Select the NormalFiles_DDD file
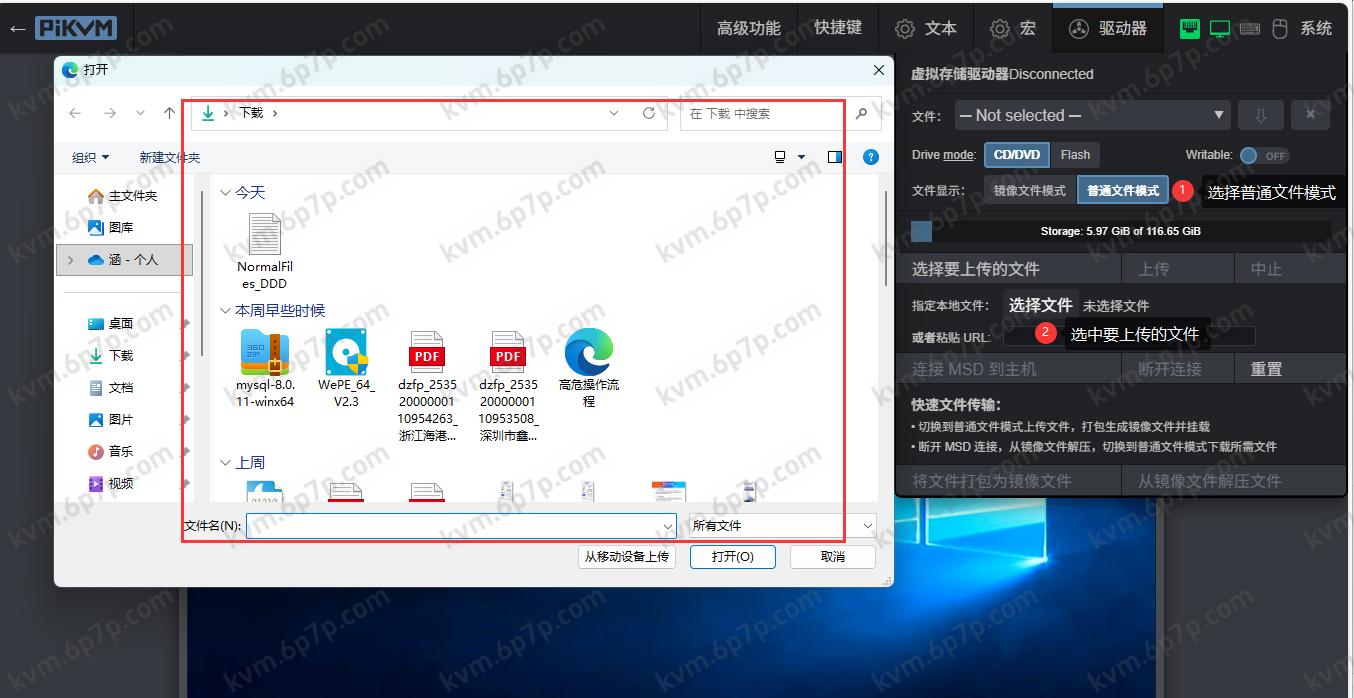Viewport: 1354px width, 698px height. [x=264, y=235]
